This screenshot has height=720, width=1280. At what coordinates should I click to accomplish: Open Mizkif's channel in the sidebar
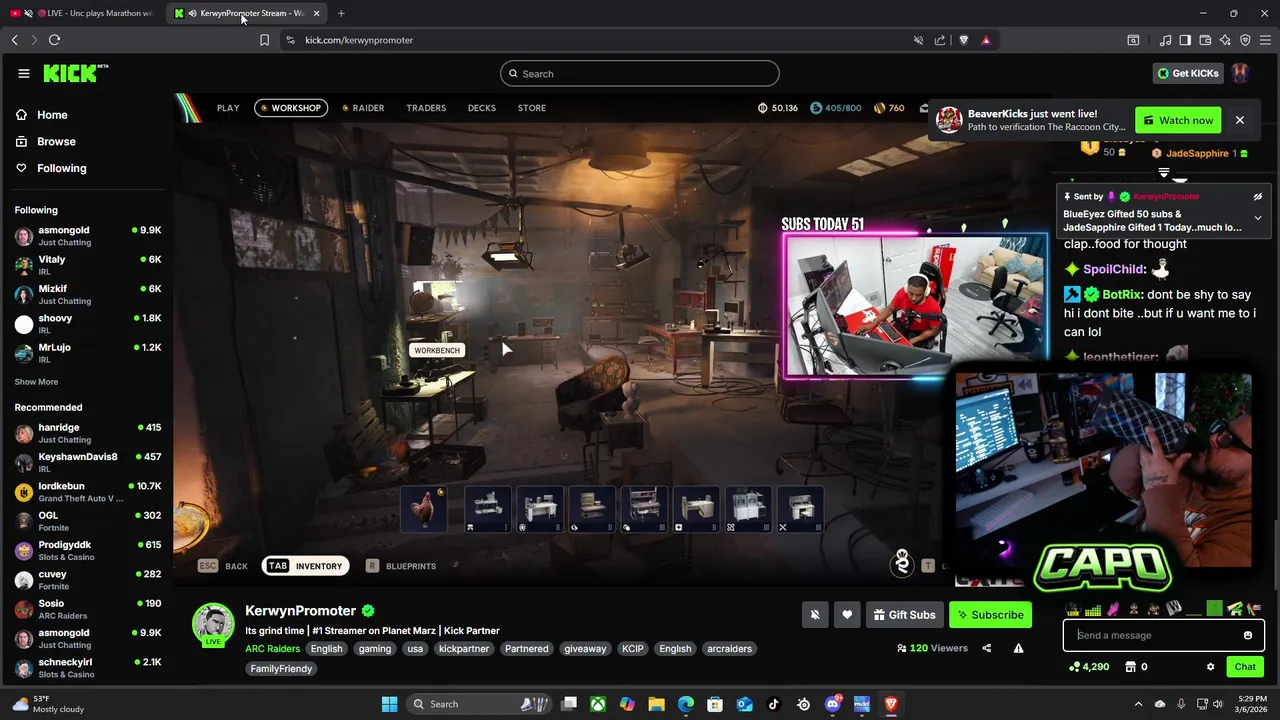tap(87, 294)
